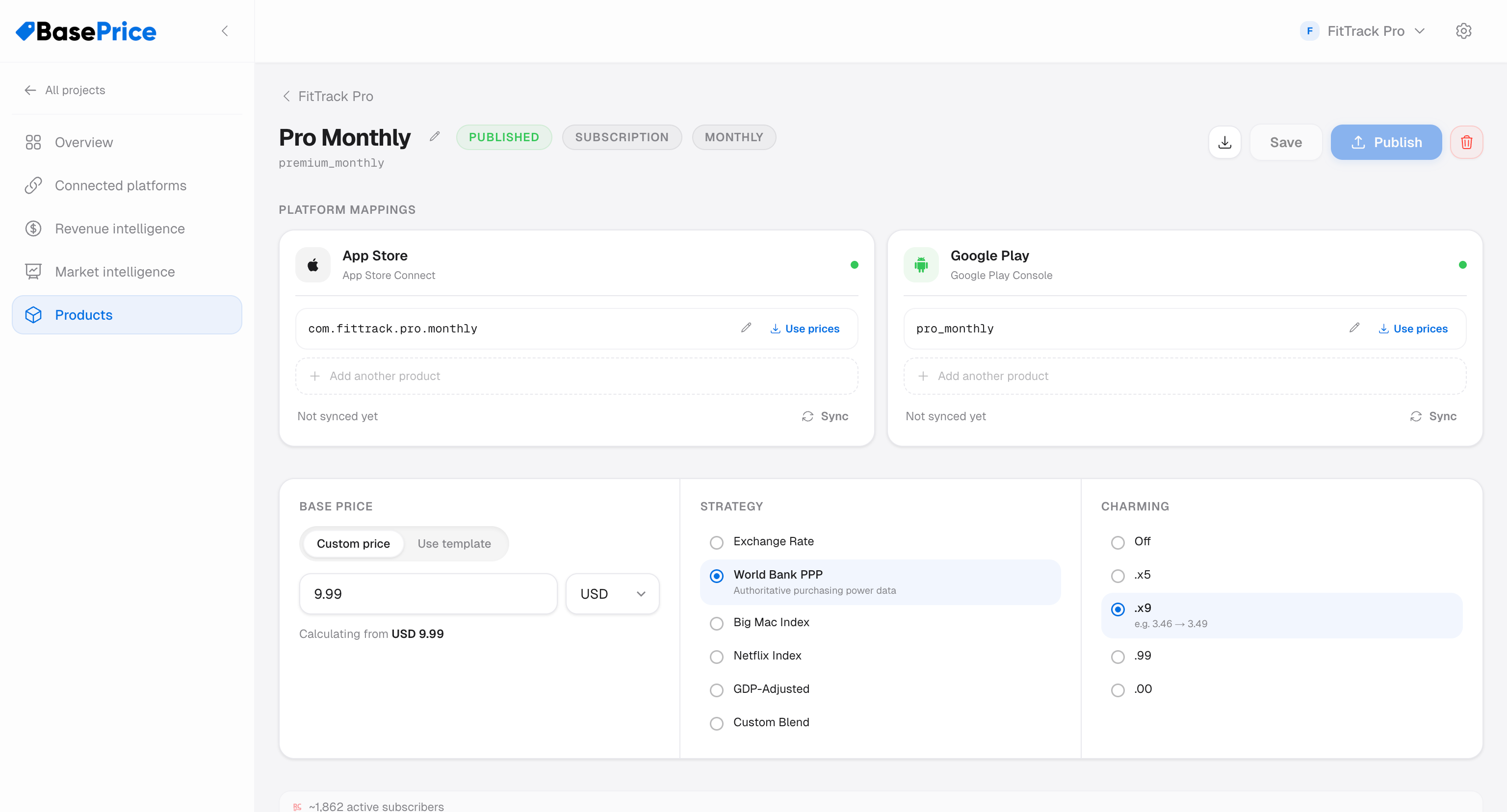Turn charming Off
Viewport: 1507px width, 812px height.
tap(1282, 542)
